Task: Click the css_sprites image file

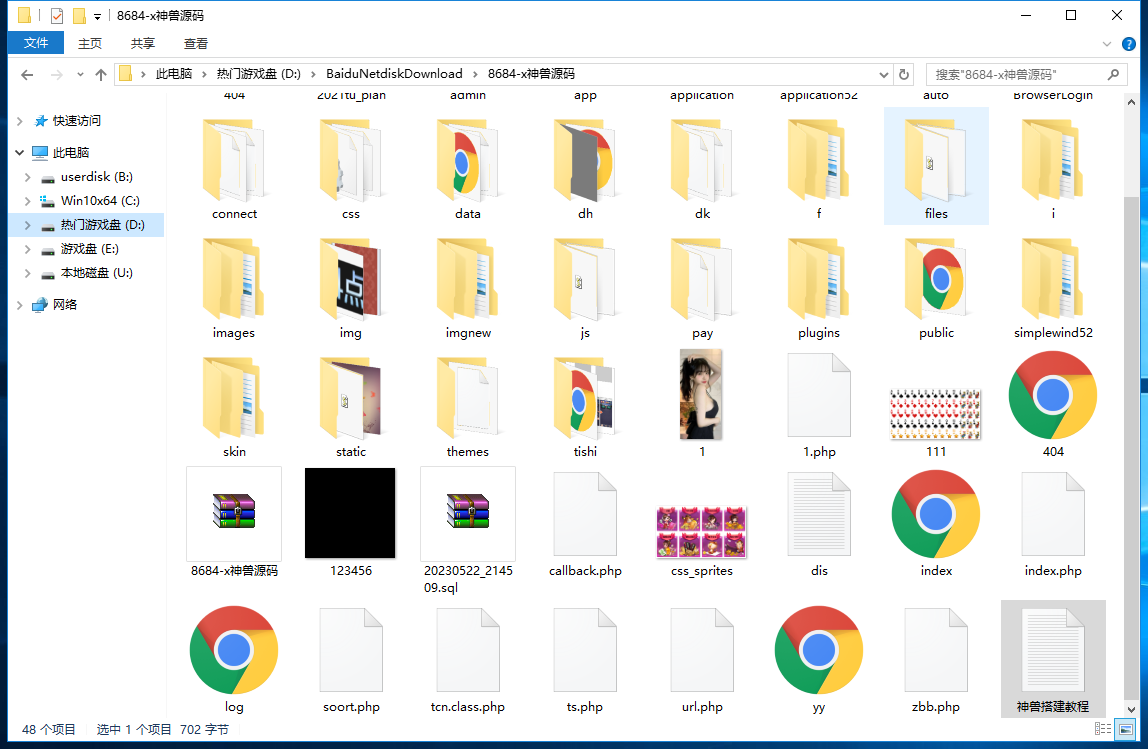Action: tap(701, 531)
